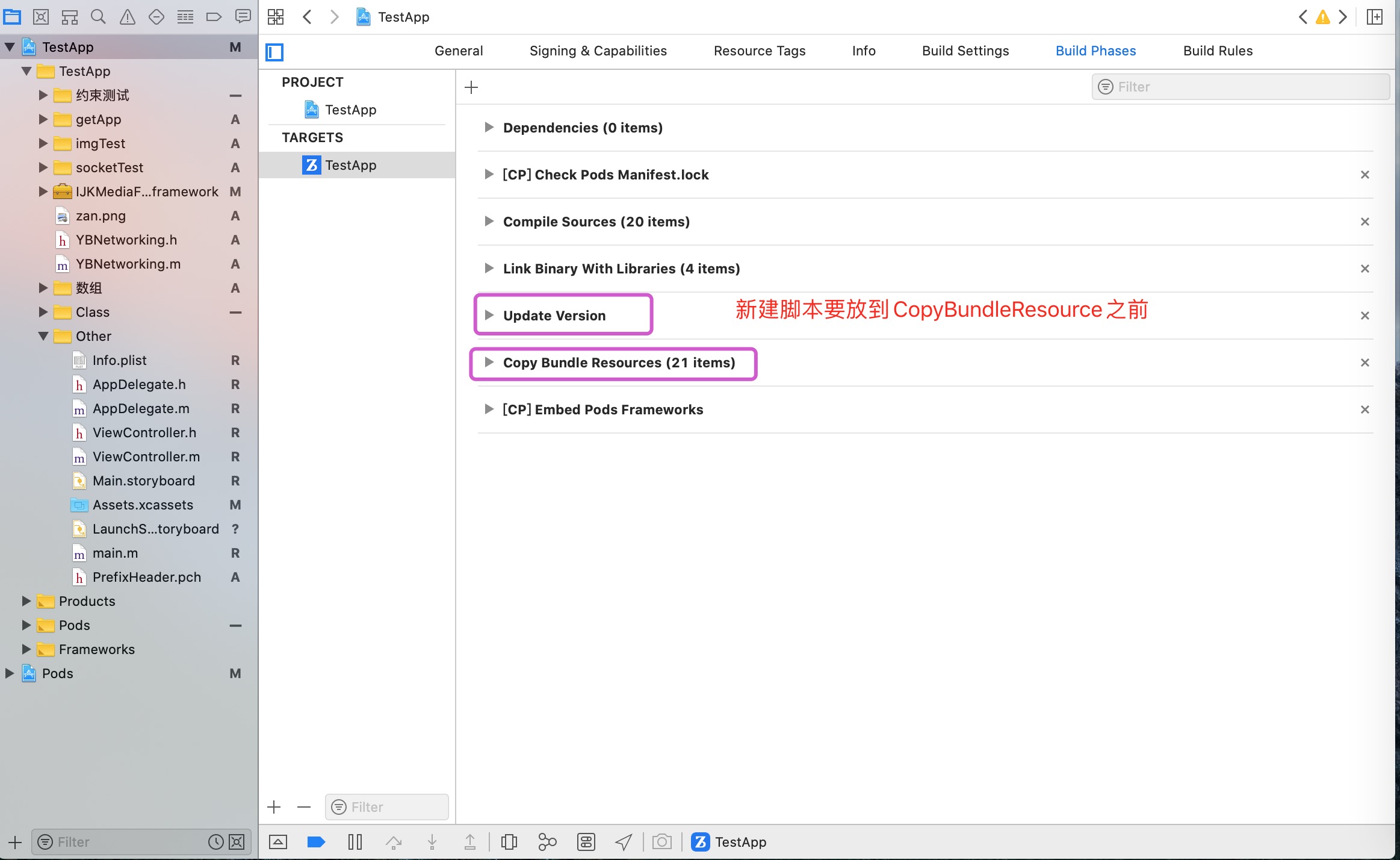
Task: Expand [CP] Check Pods Manifest.lock
Action: pyautogui.click(x=489, y=174)
